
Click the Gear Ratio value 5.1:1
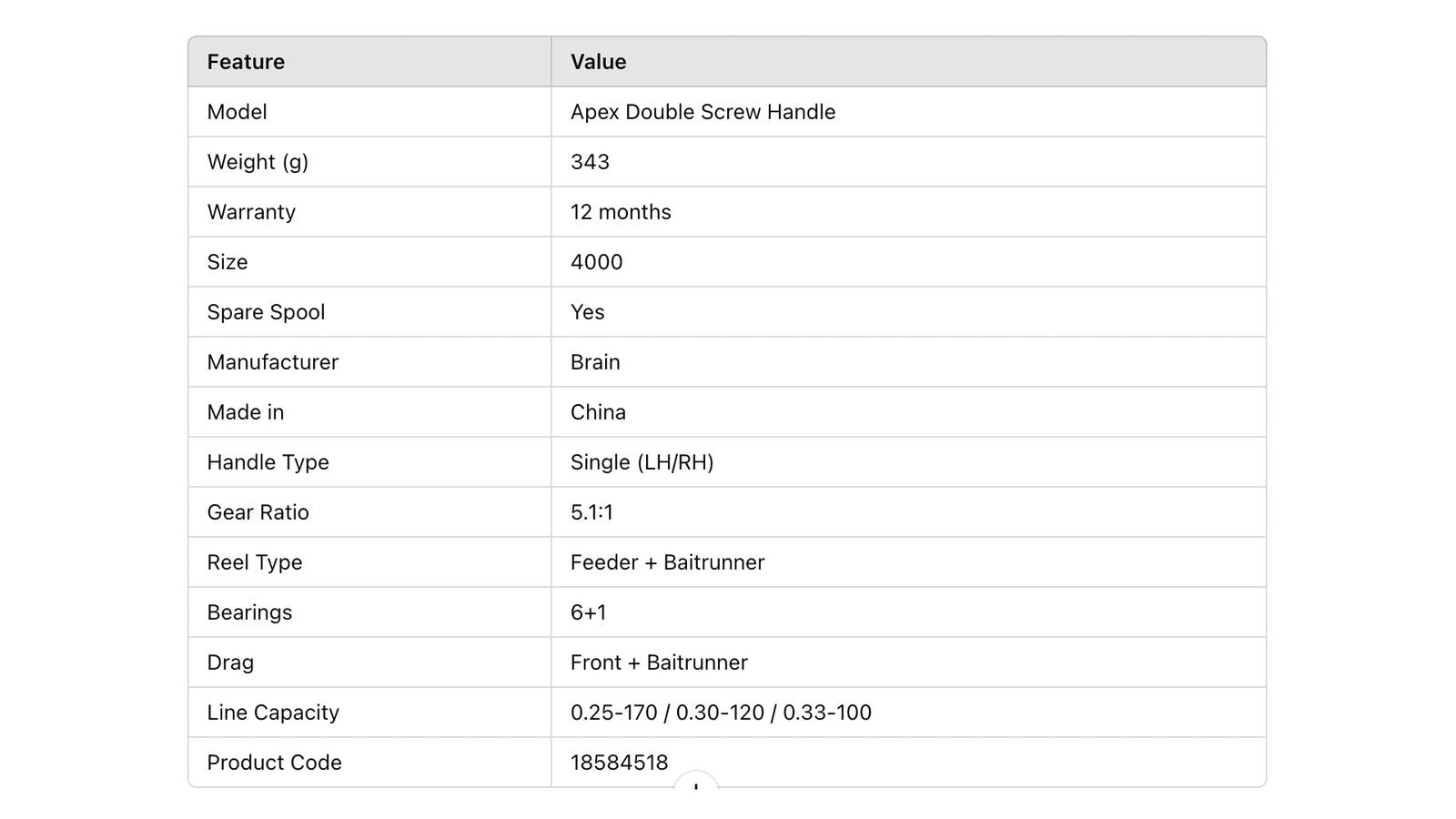click(591, 512)
